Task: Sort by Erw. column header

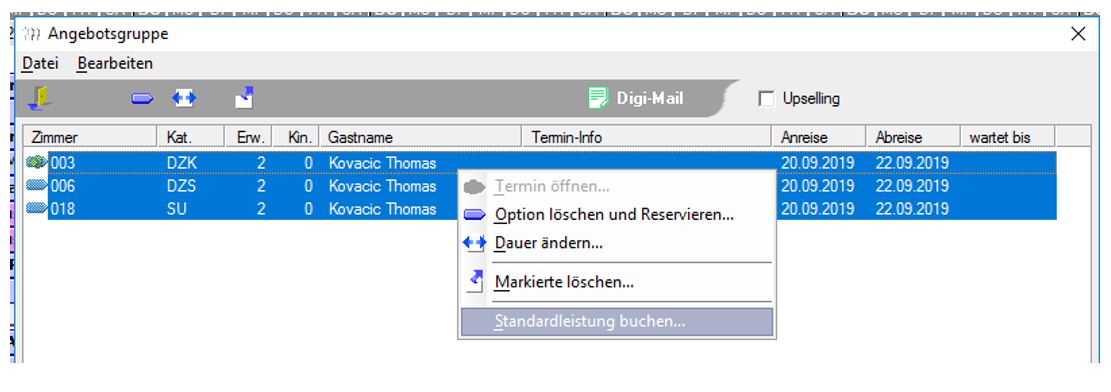Action: pos(249,137)
